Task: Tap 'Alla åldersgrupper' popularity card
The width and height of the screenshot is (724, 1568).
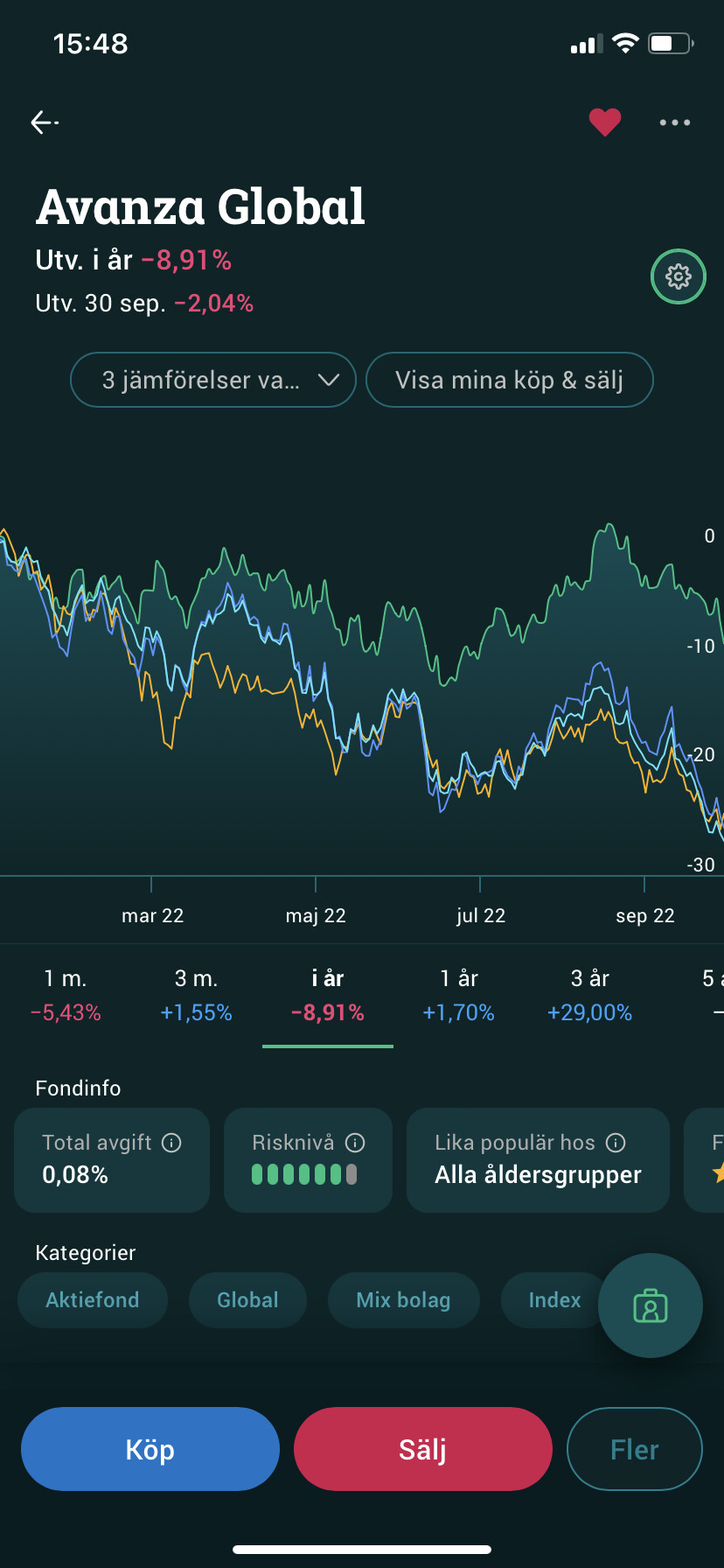Action: coord(538,1160)
